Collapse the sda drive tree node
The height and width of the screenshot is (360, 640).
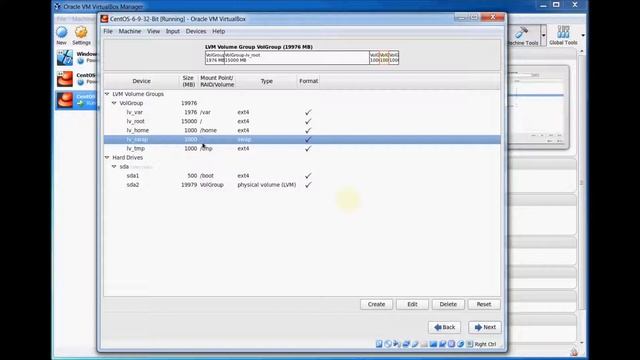click(x=114, y=167)
